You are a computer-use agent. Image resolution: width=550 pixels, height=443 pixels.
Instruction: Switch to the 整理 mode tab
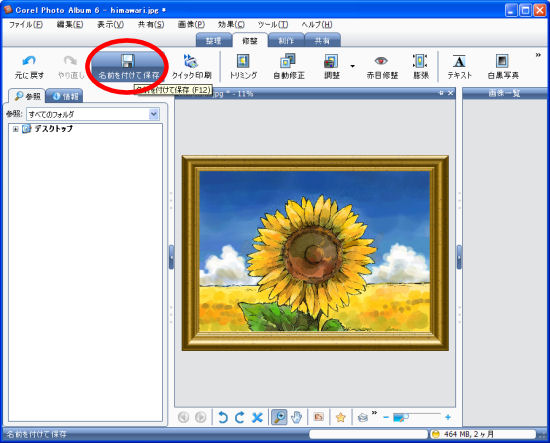(214, 40)
